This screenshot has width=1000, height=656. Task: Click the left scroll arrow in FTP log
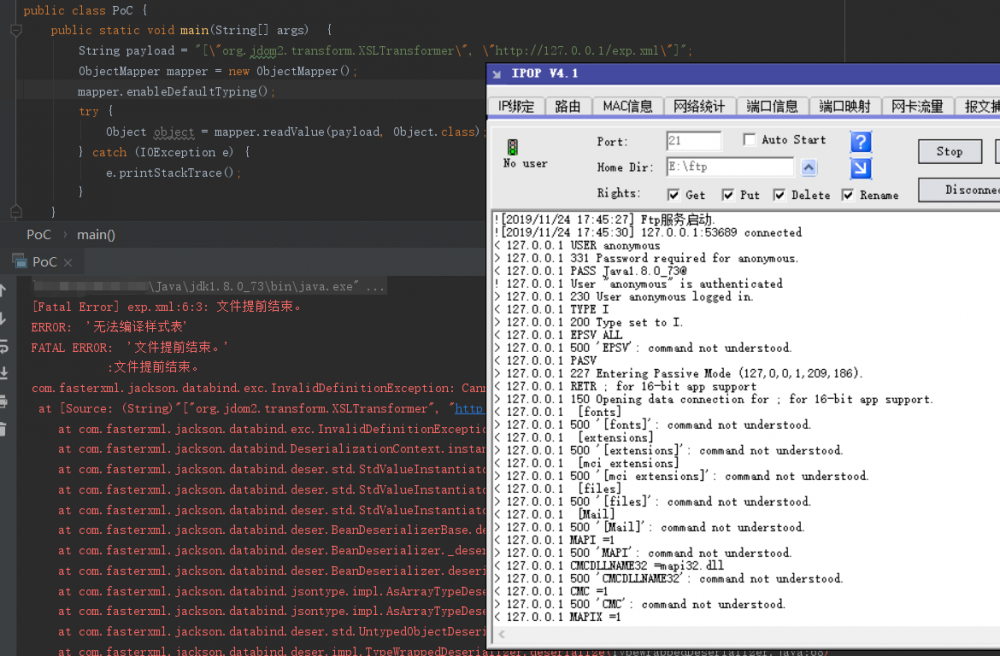(502, 634)
